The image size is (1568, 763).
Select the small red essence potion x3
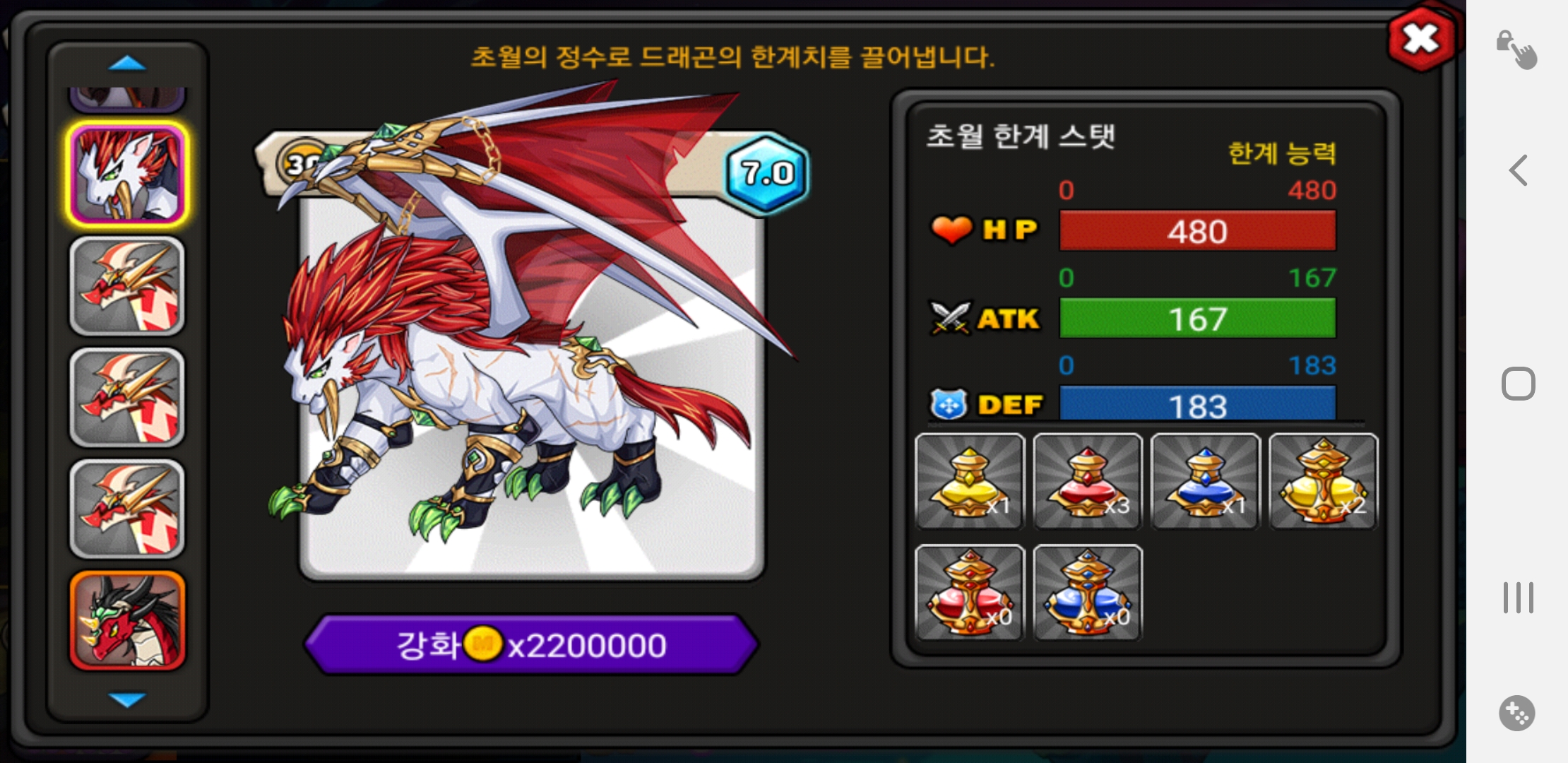[x=1087, y=481]
